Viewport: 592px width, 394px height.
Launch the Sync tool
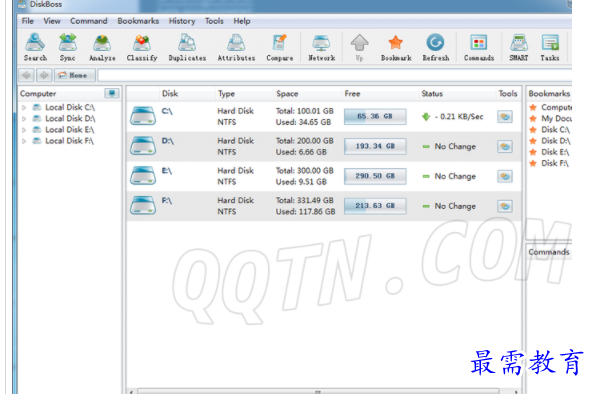(67, 47)
